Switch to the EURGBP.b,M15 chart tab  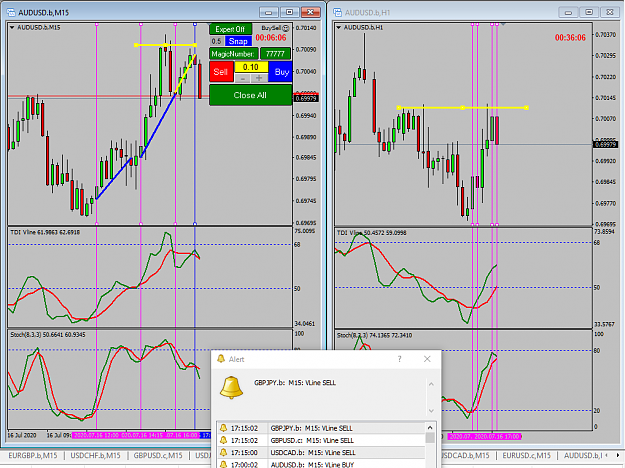pos(33,455)
